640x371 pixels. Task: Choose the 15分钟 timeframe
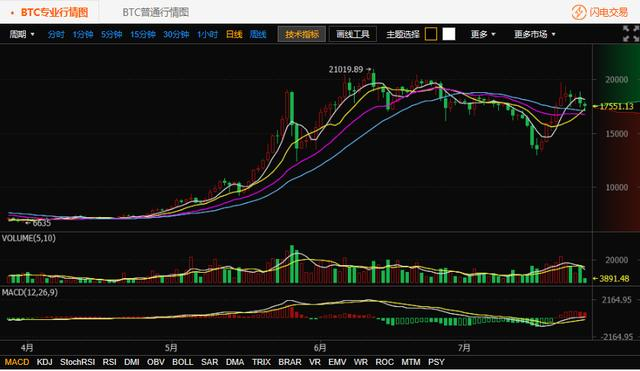142,34
